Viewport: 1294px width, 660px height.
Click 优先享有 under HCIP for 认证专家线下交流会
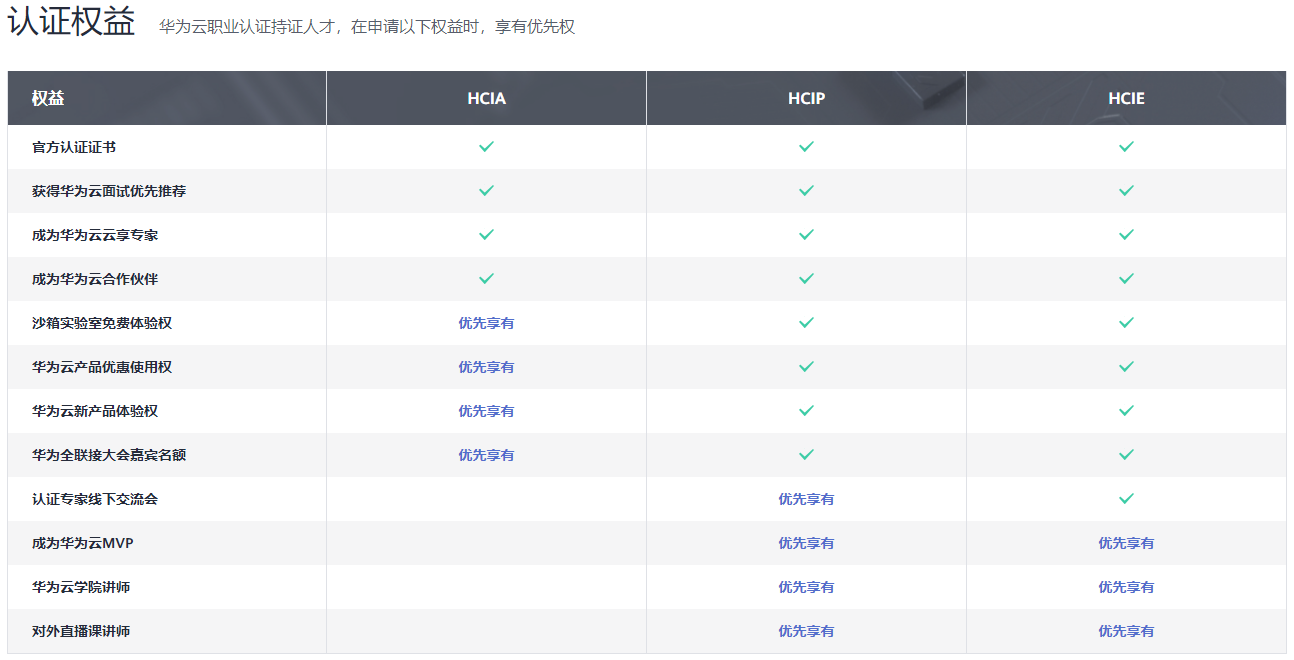click(x=806, y=499)
